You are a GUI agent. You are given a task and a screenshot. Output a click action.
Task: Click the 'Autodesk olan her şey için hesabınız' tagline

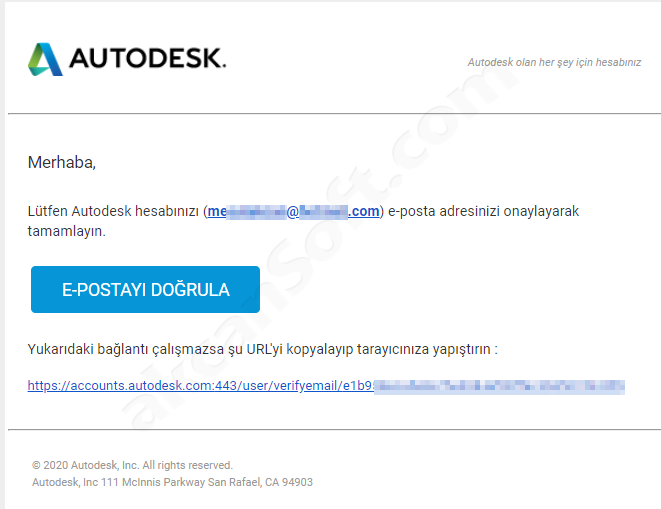tap(554, 62)
